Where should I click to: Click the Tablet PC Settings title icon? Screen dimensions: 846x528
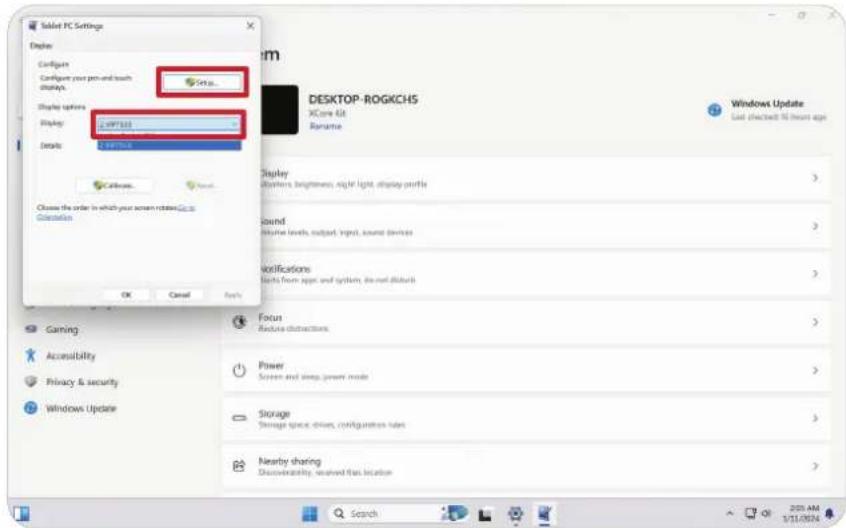coord(33,26)
